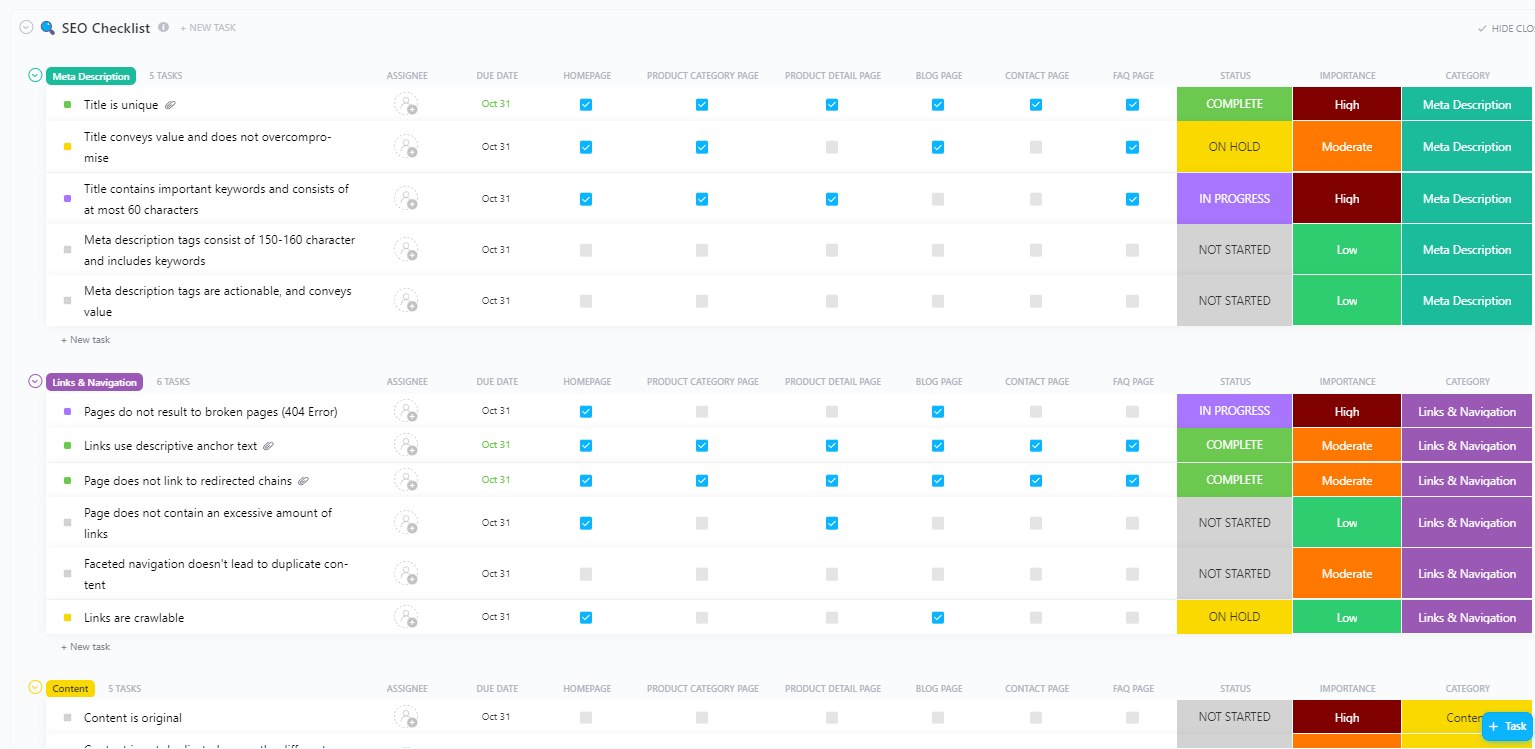Screen dimensions: 1535x749
Task: Collapse the Meta Description group
Action: (x=36, y=76)
